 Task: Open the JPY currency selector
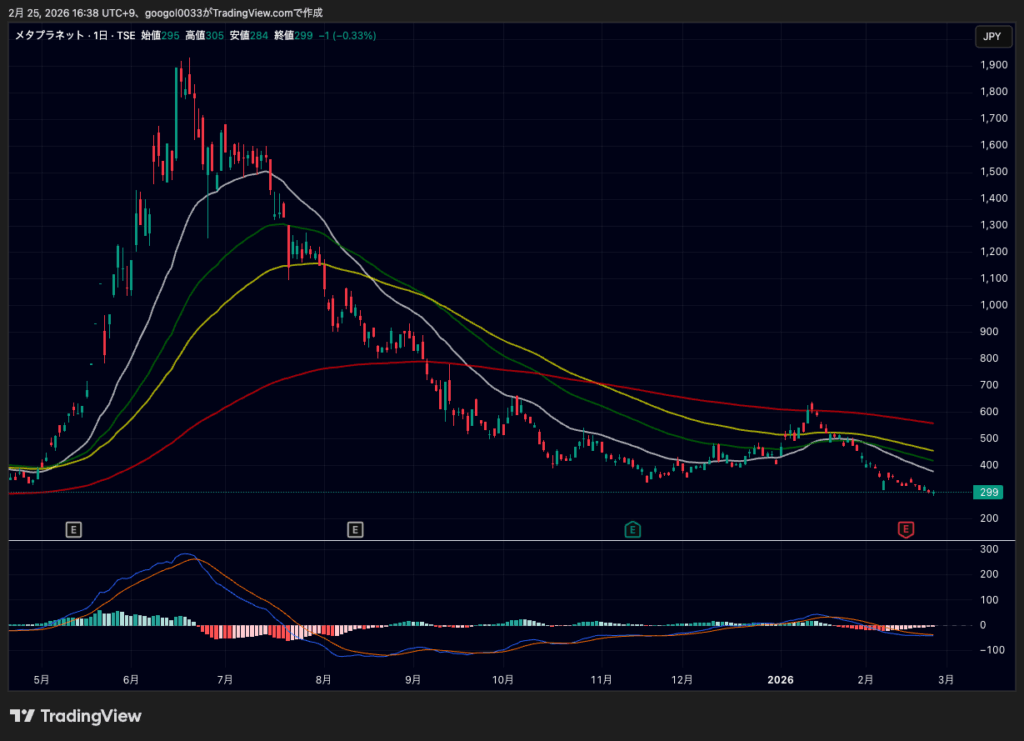point(991,37)
